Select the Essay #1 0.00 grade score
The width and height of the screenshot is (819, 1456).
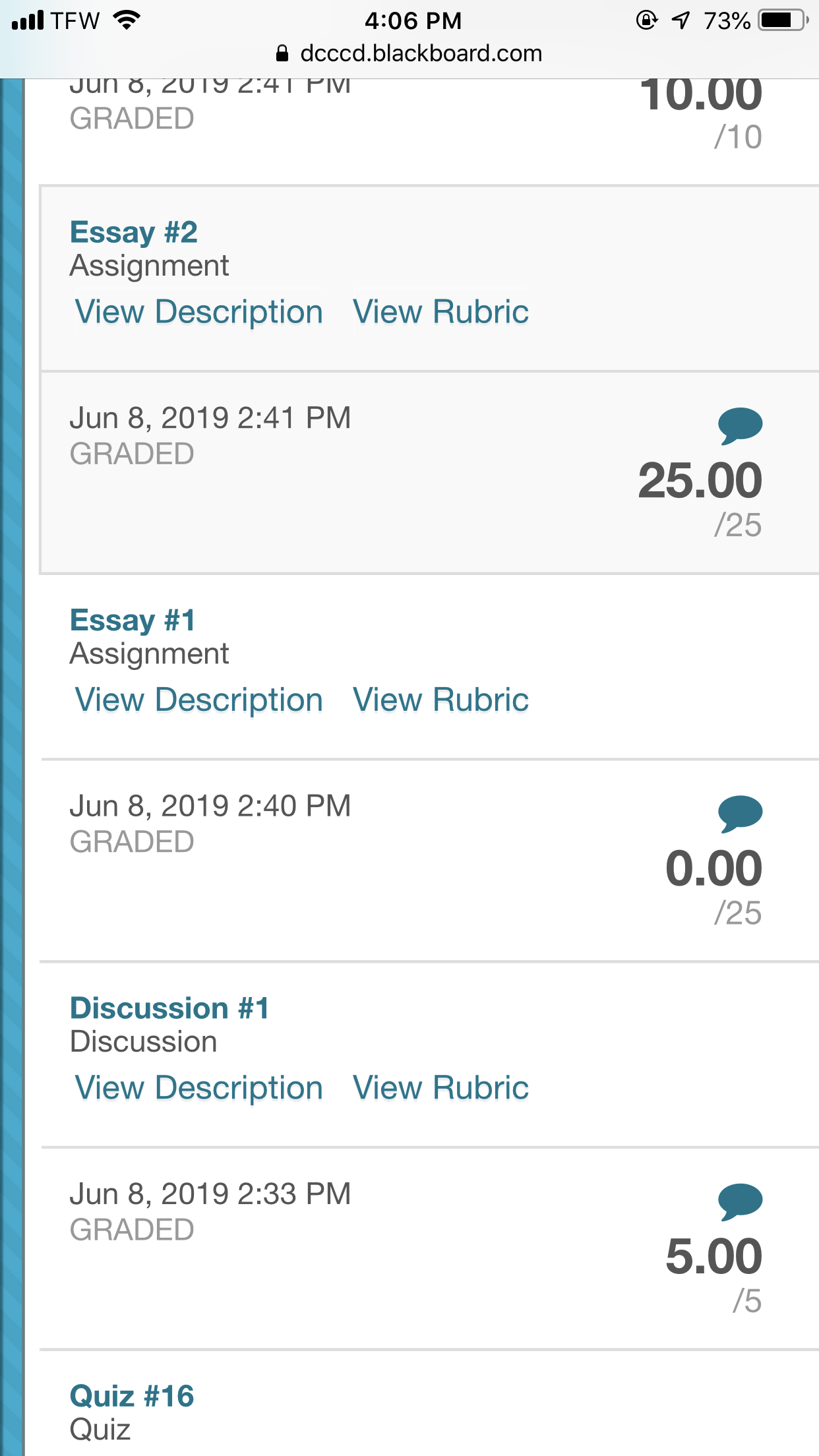pos(713,868)
